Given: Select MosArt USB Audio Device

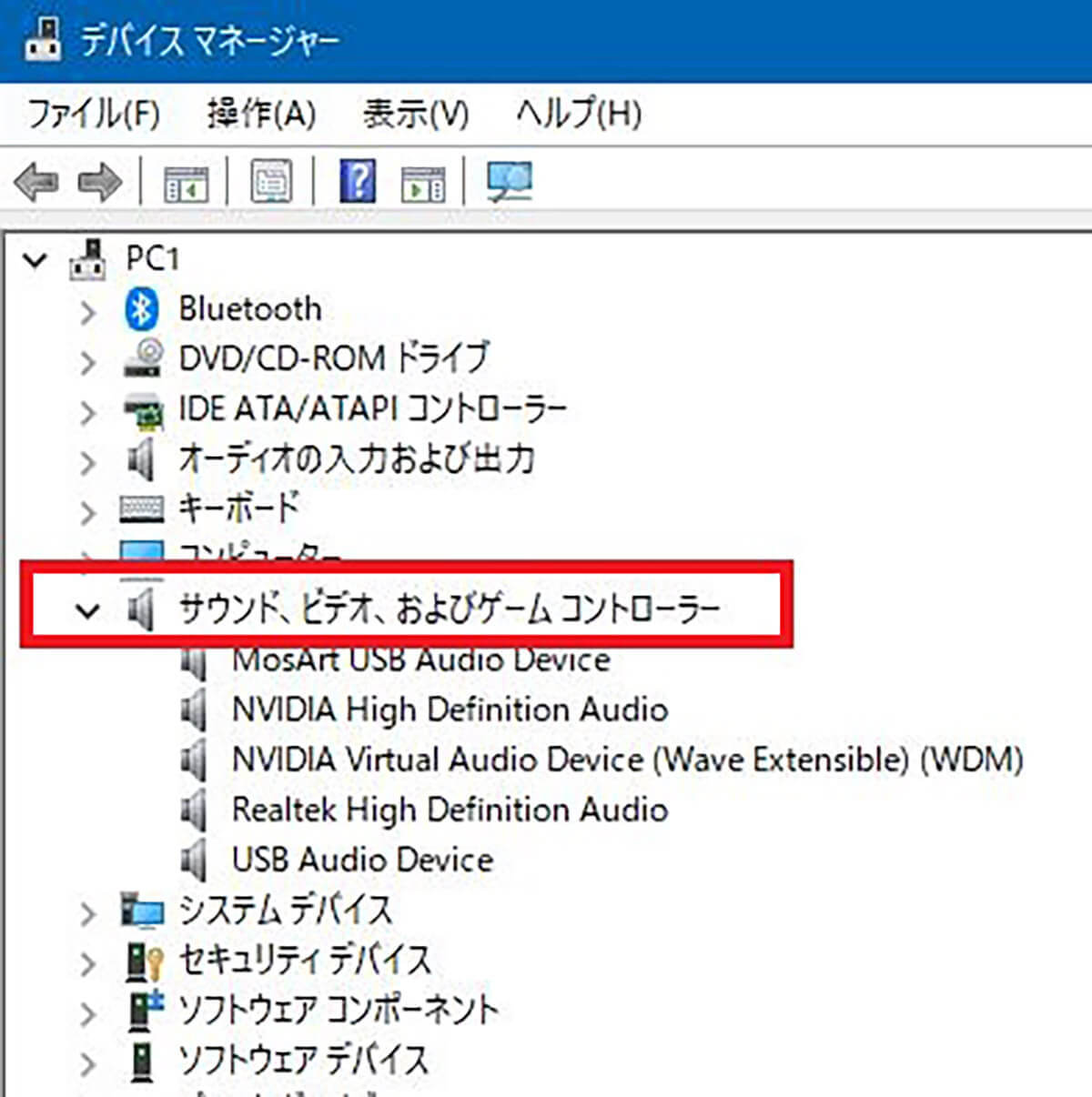Looking at the screenshot, I should (x=421, y=659).
